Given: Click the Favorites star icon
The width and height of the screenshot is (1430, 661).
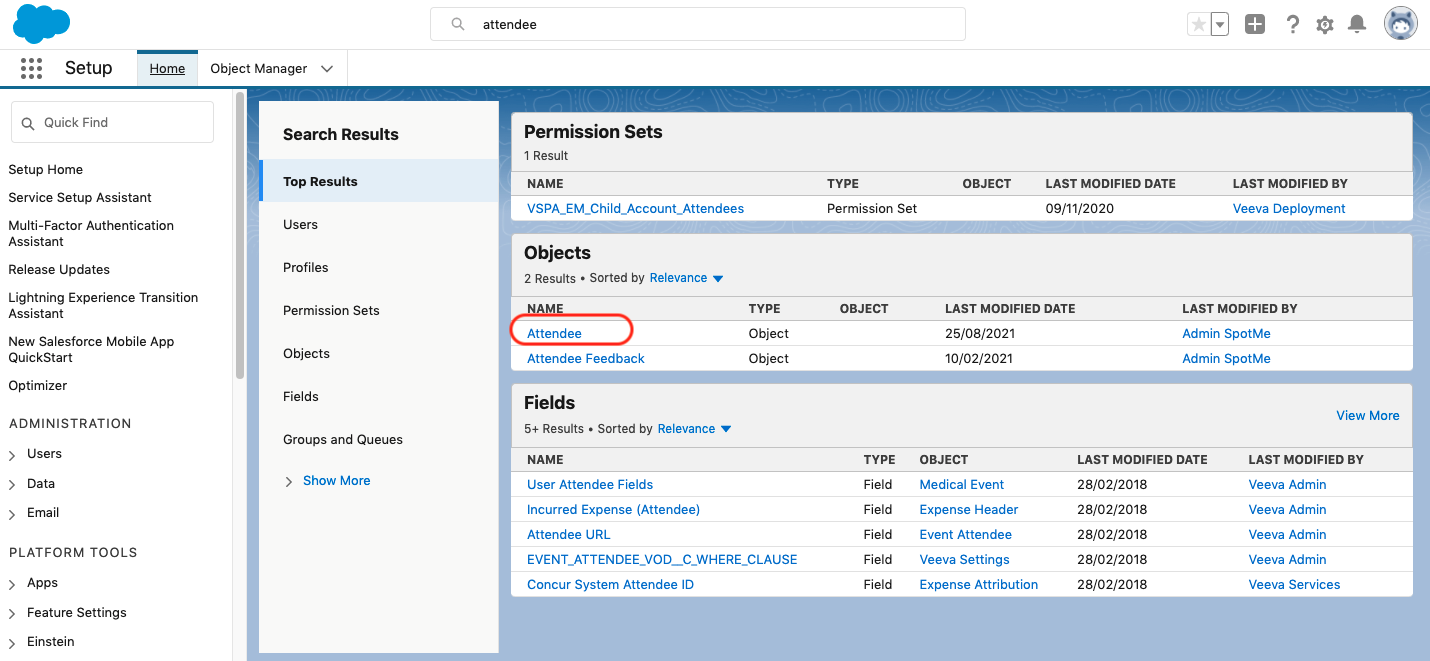Looking at the screenshot, I should pyautogui.click(x=1198, y=25).
